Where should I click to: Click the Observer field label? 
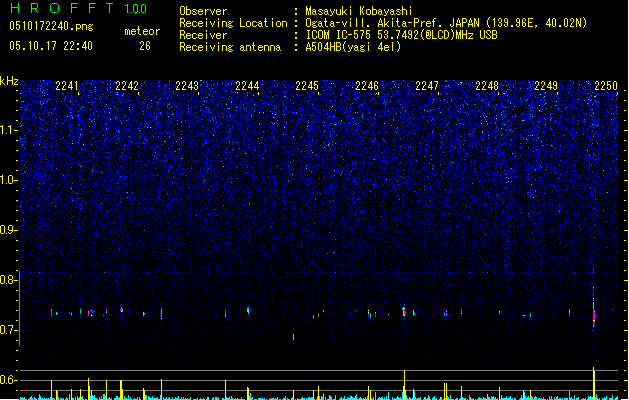click(x=203, y=11)
